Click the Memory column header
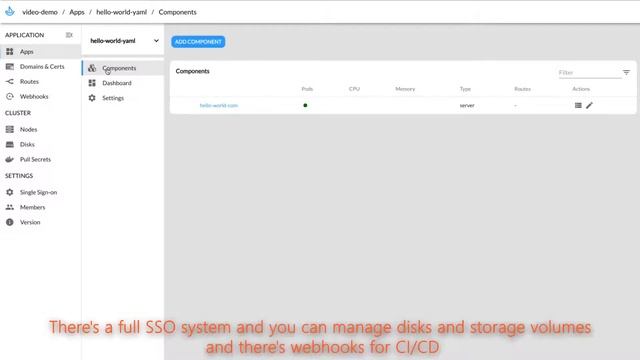The height and width of the screenshot is (360, 640). [405, 89]
